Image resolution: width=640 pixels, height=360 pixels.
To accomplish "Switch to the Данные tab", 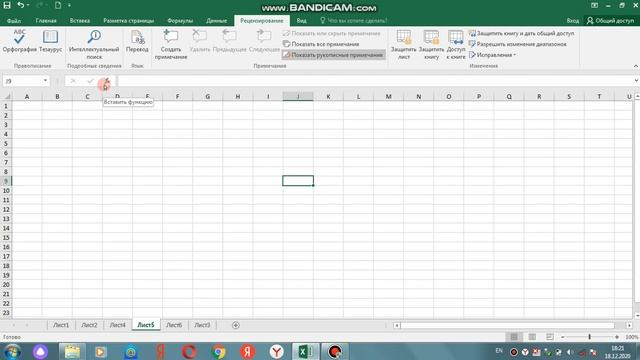I will (216, 20).
